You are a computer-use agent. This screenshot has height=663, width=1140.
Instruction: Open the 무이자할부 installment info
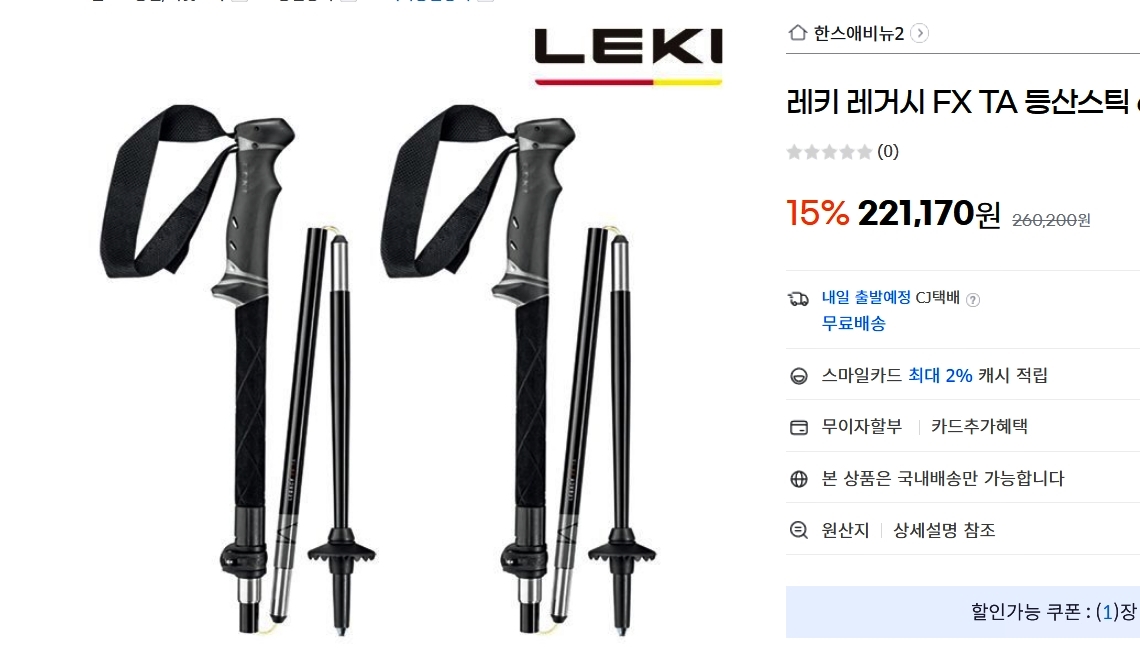[x=862, y=426]
